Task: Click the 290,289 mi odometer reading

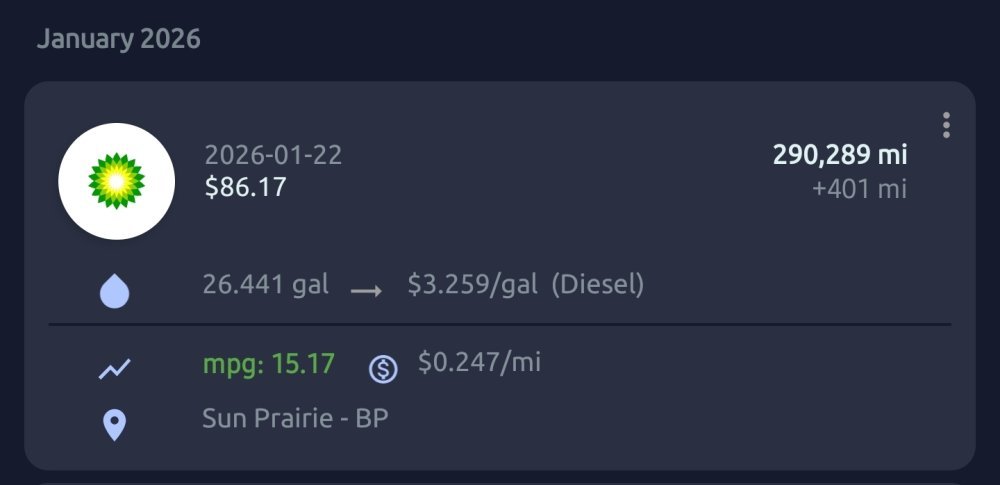Action: (x=839, y=155)
